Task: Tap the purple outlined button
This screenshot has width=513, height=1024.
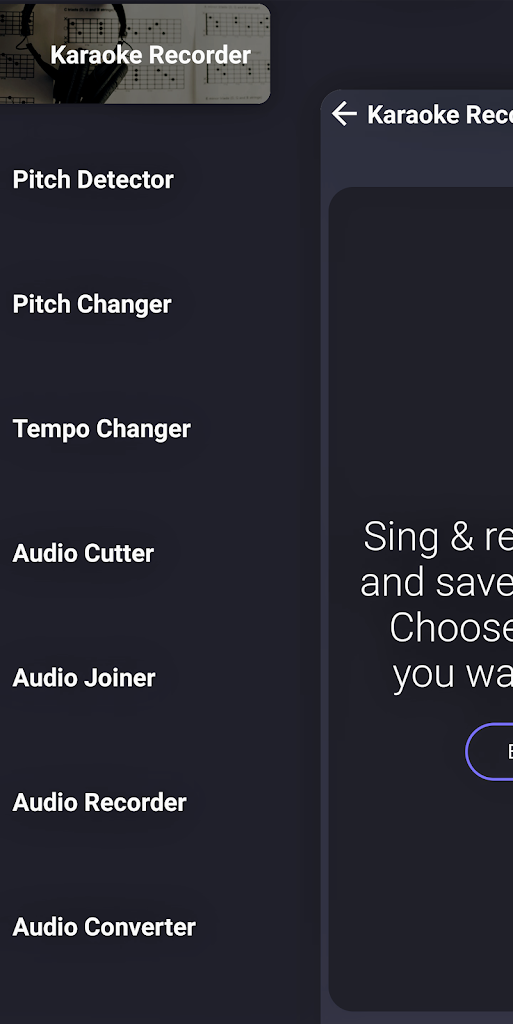Action: 490,752
